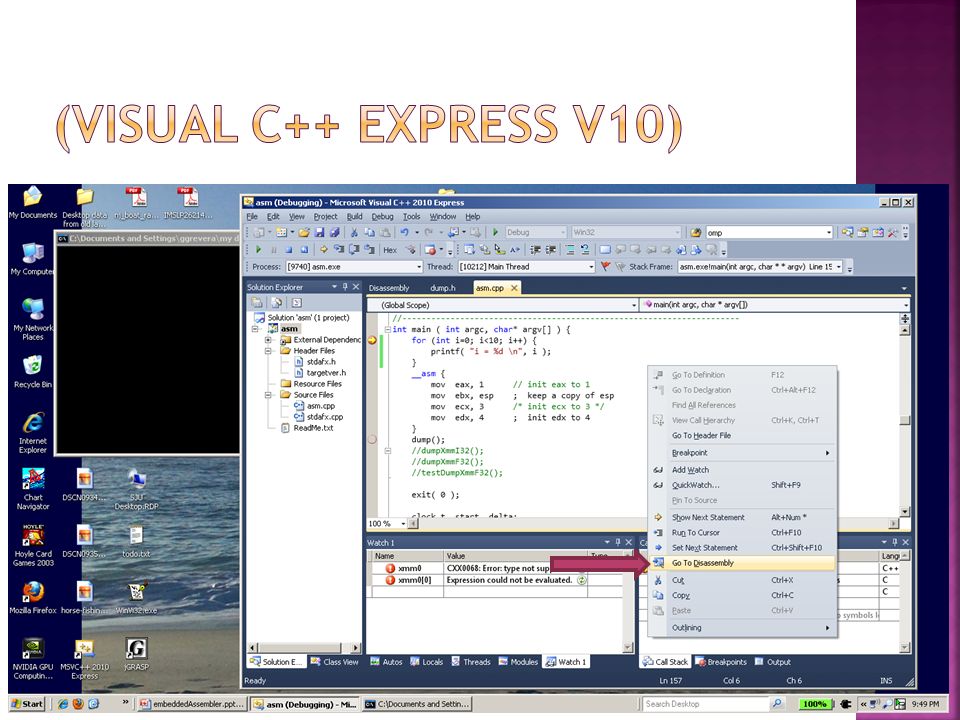Toggle Hex display in debug toolbar
960x720 pixels.
[x=390, y=250]
